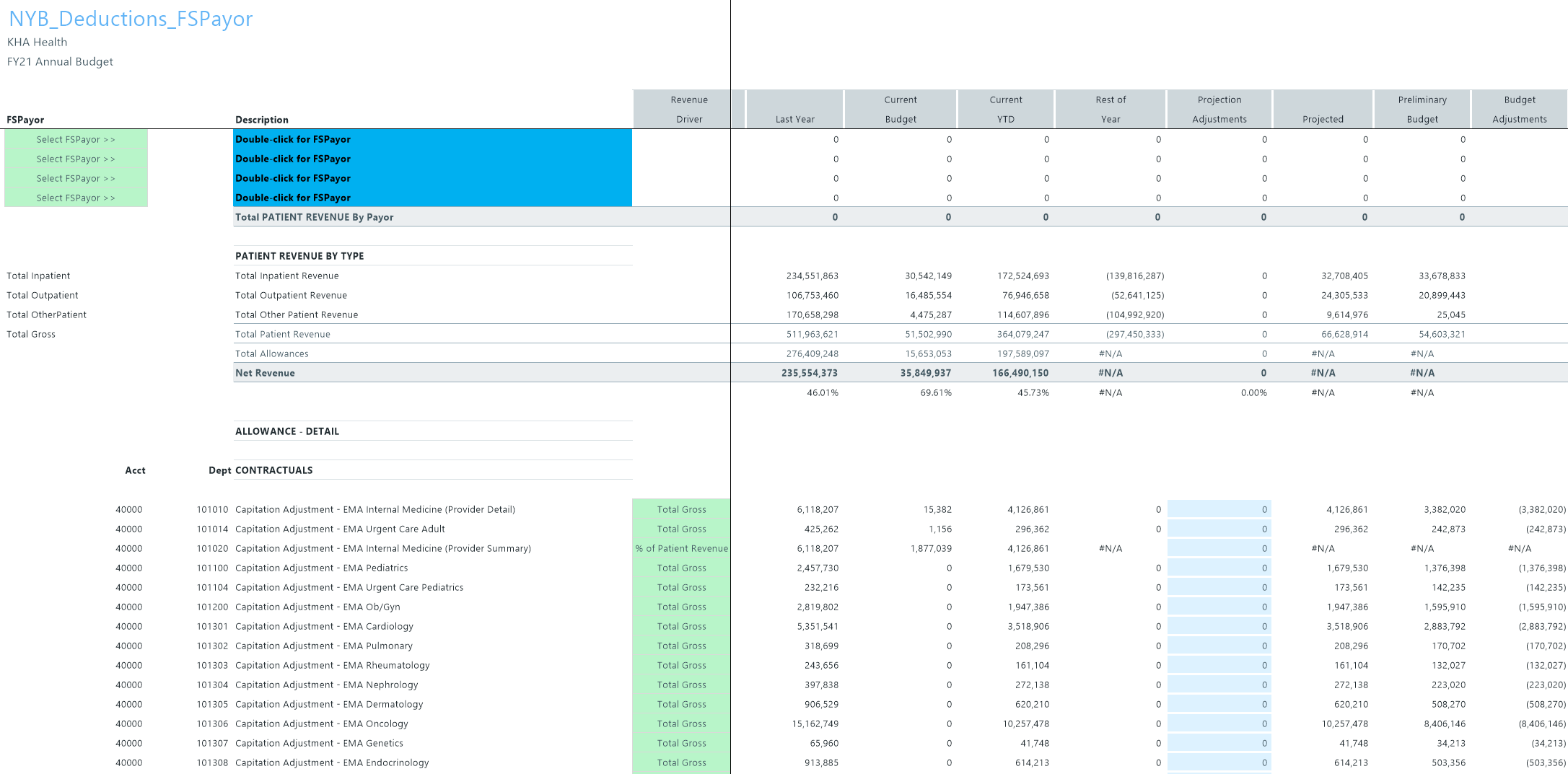The image size is (1568, 774).
Task: Open Revenue Driver for EMA Oncology
Action: tap(681, 724)
